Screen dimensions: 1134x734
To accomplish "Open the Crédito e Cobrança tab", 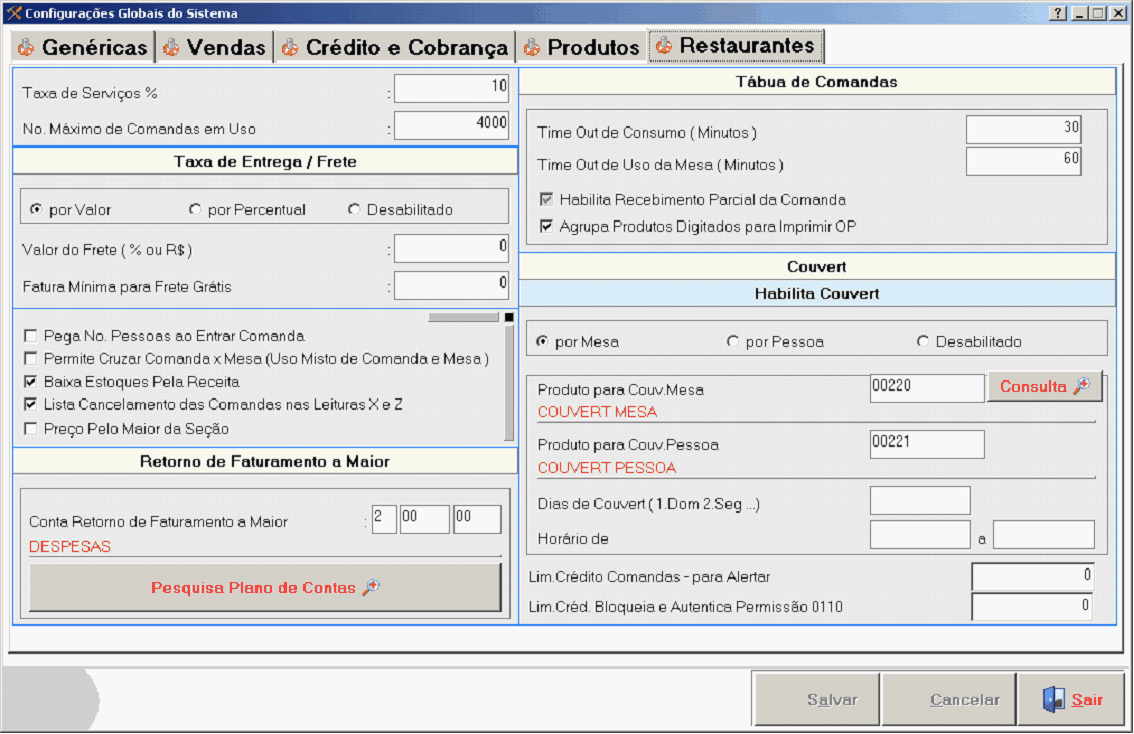I will [394, 47].
